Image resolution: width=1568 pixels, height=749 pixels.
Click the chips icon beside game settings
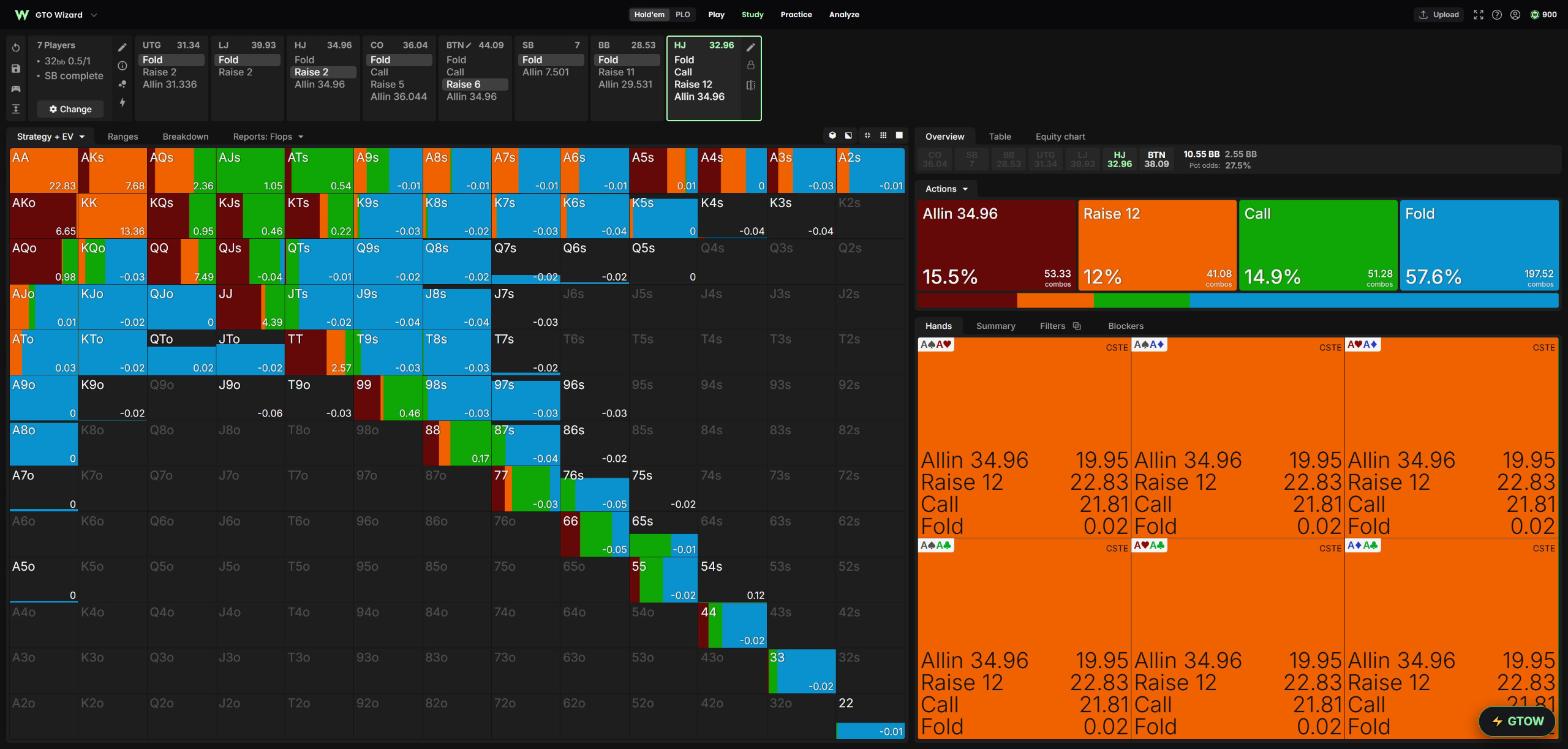[x=122, y=84]
